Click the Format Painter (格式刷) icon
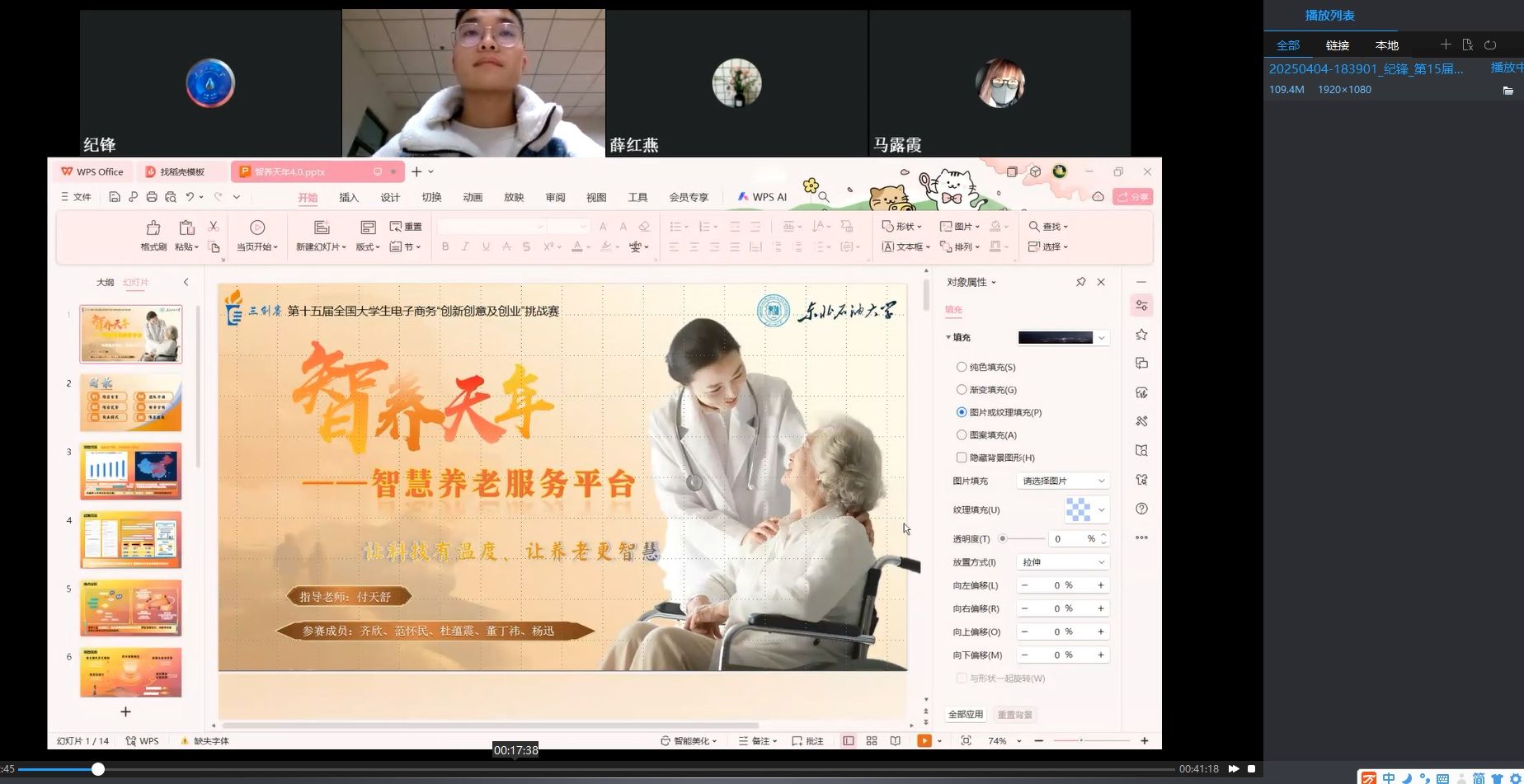The height and width of the screenshot is (784, 1524). [x=153, y=228]
